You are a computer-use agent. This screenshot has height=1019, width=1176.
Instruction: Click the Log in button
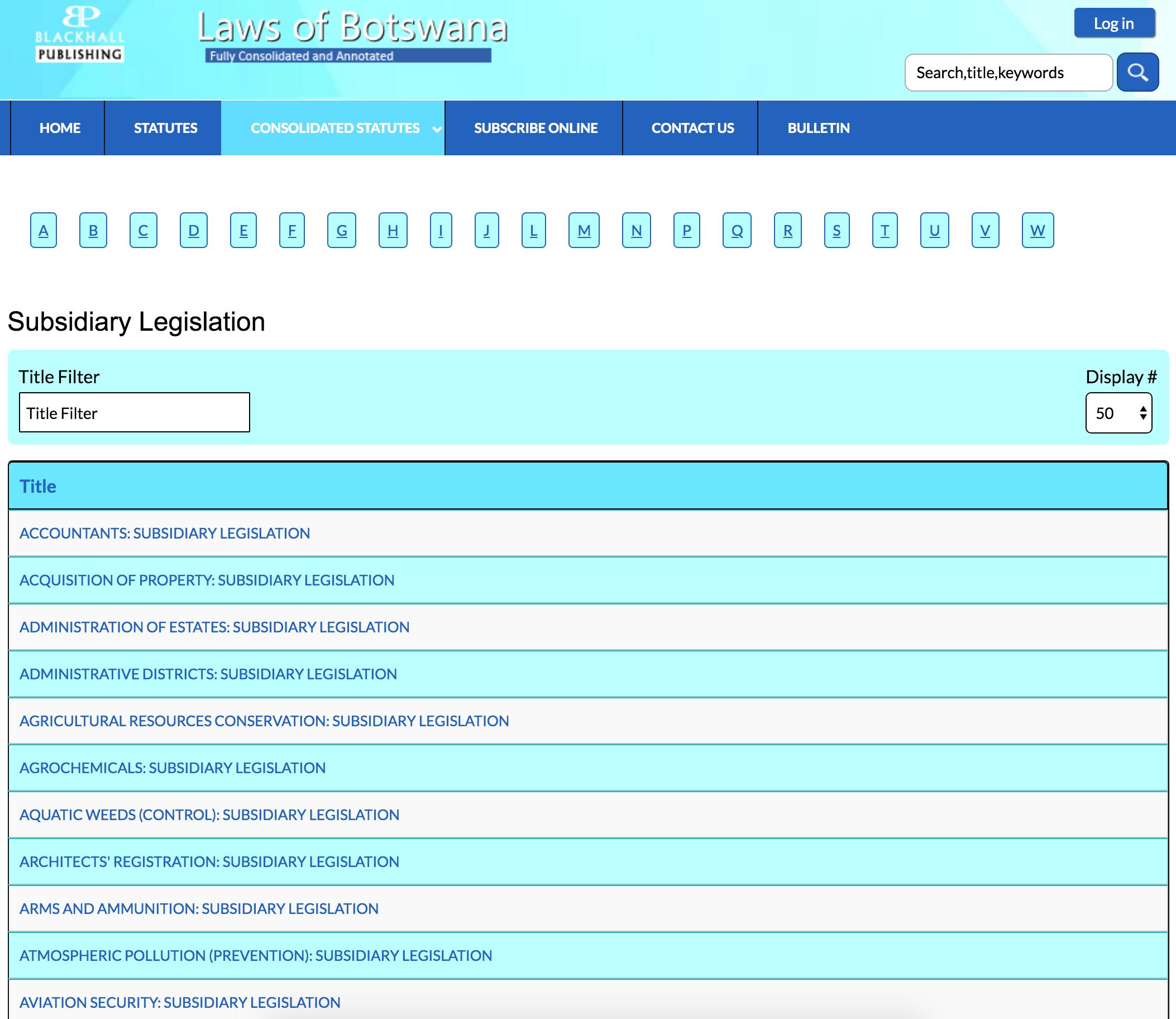point(1114,23)
